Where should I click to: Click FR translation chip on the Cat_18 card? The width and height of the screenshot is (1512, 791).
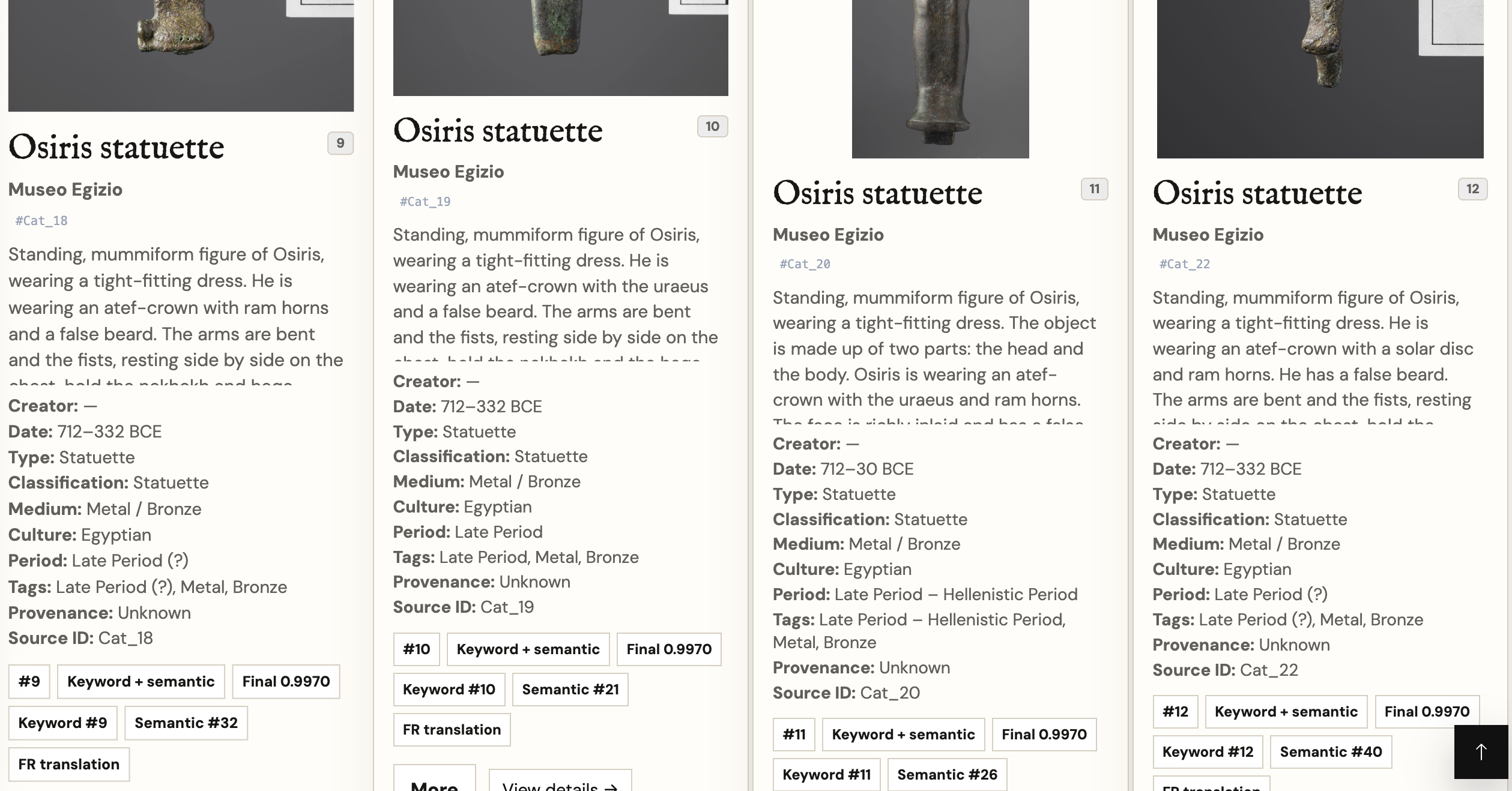tap(69, 764)
